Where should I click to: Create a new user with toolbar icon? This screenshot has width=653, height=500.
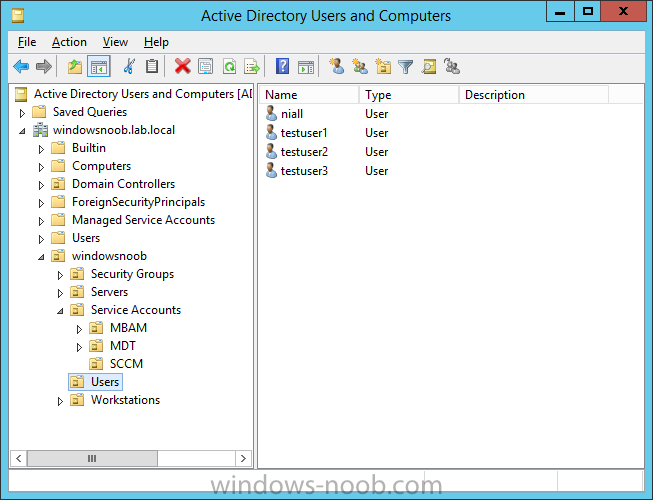[336, 67]
